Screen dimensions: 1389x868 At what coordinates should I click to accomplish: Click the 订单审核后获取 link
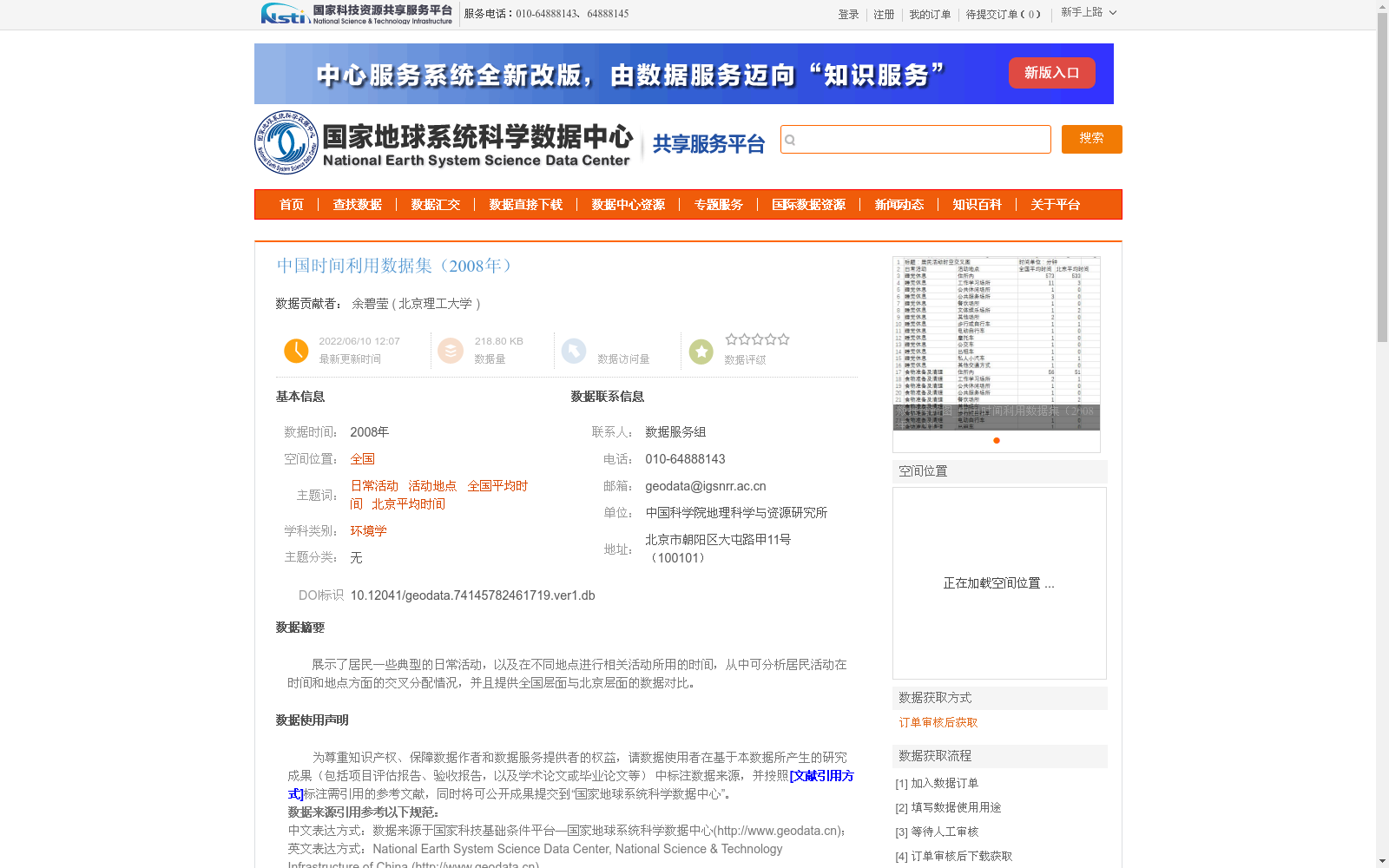pyautogui.click(x=938, y=722)
